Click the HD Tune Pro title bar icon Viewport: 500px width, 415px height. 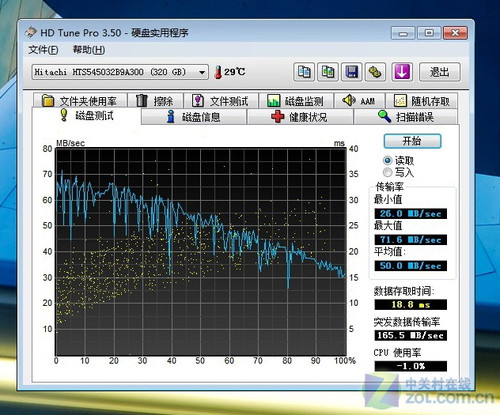(31, 32)
